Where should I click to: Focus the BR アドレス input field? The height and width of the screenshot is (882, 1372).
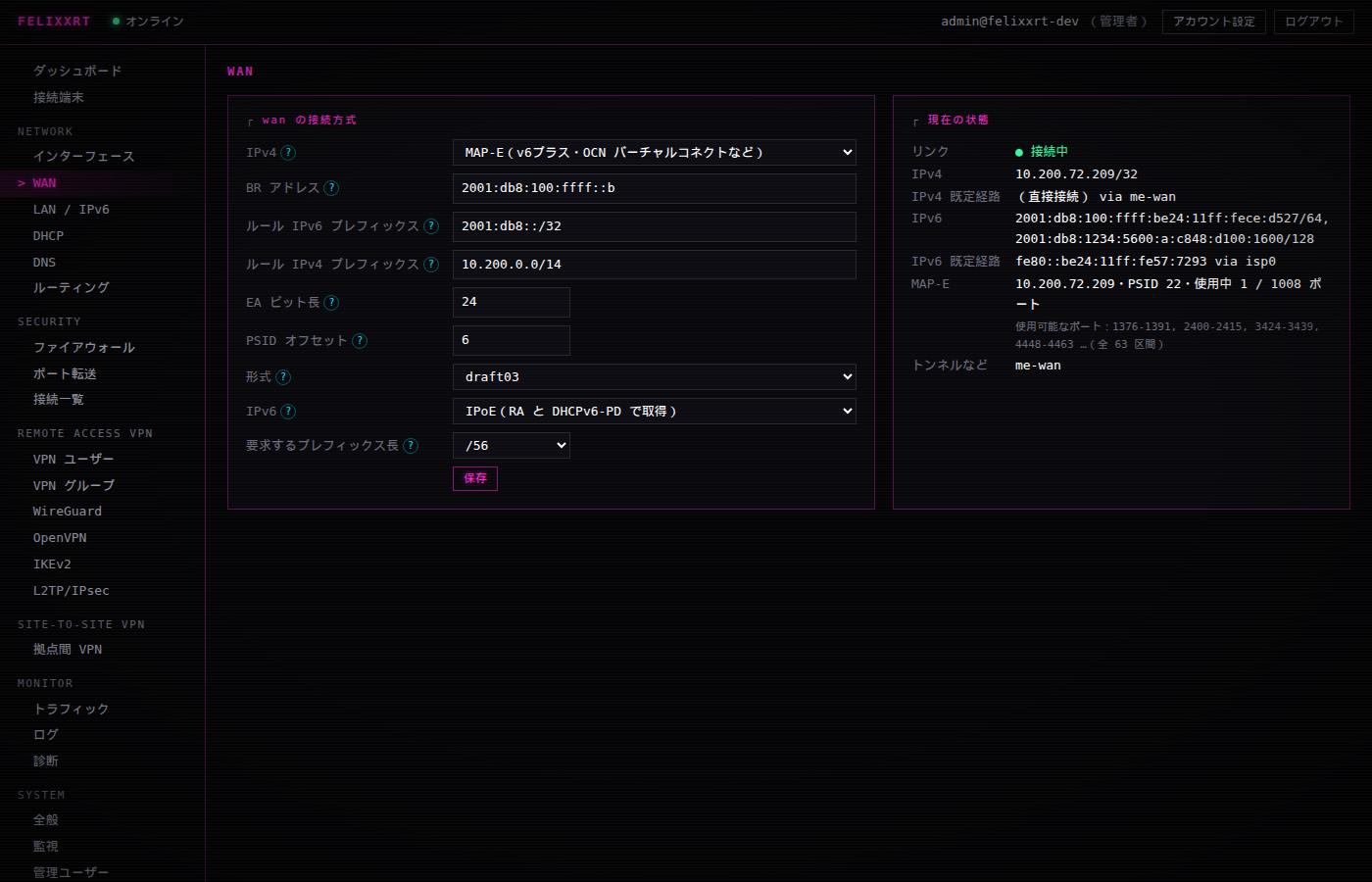(654, 188)
